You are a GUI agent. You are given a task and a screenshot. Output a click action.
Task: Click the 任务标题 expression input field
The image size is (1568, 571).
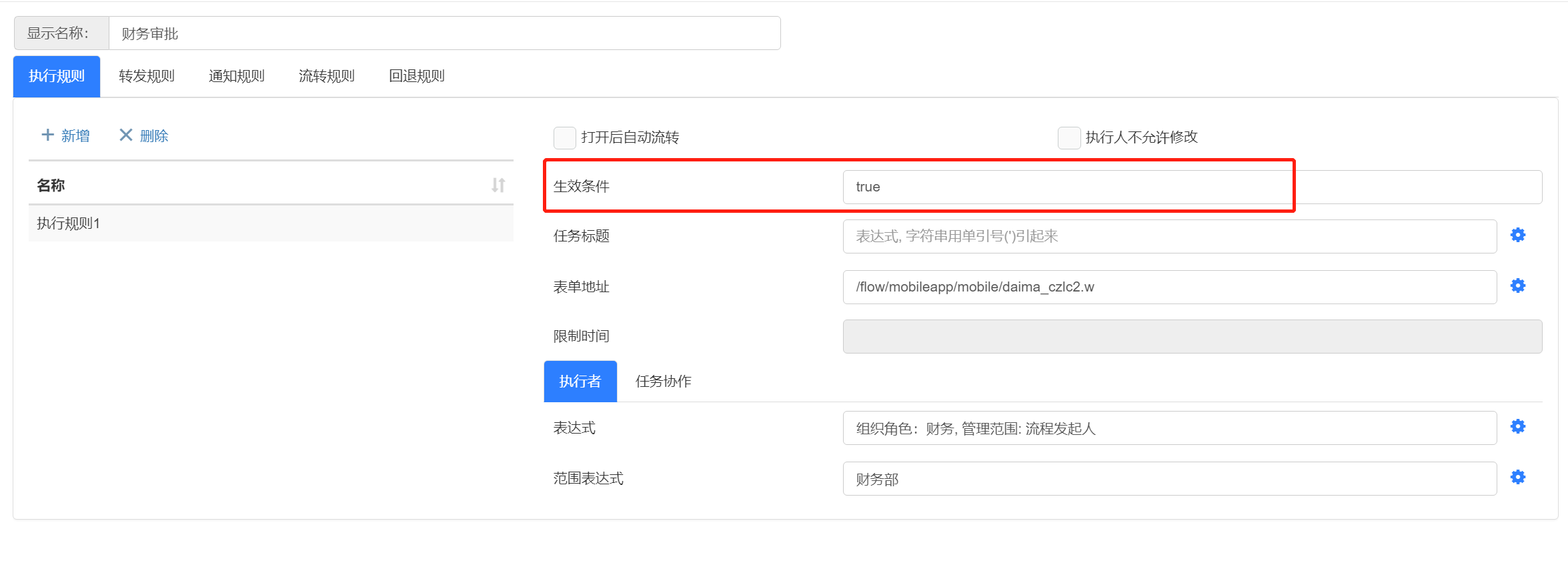pos(1168,237)
